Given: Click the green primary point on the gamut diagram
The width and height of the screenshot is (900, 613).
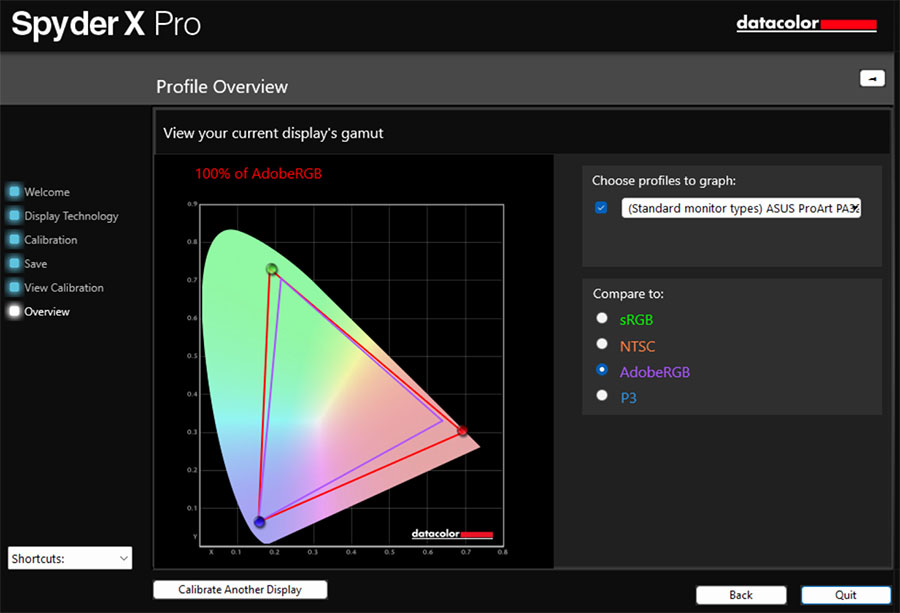Looking at the screenshot, I should (x=272, y=268).
